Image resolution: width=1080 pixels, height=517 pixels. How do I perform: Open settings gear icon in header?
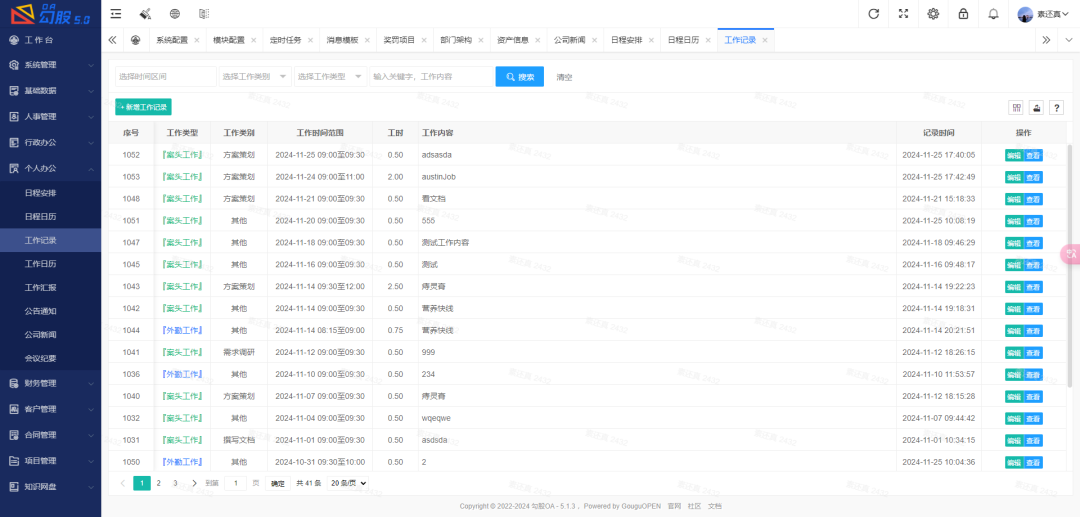click(933, 14)
